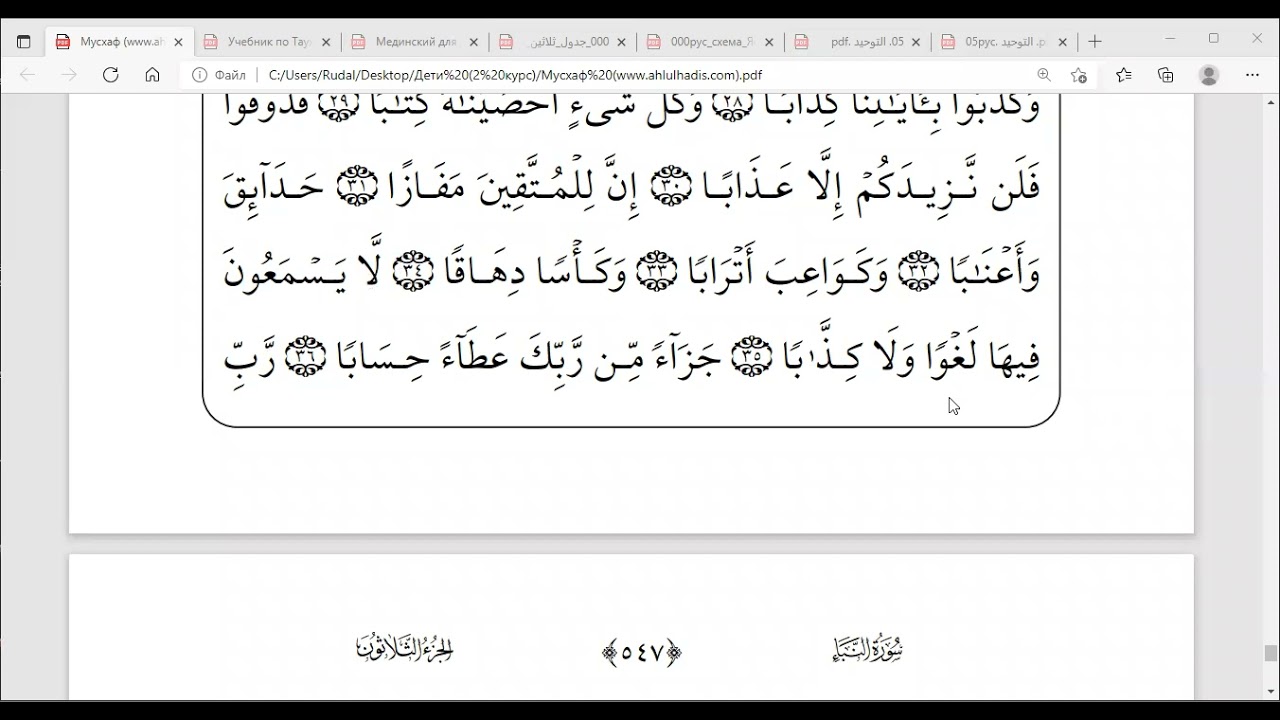Screen dimensions: 1280x720
Task: Close the Мединский для tab
Action: pyautogui.click(x=474, y=42)
